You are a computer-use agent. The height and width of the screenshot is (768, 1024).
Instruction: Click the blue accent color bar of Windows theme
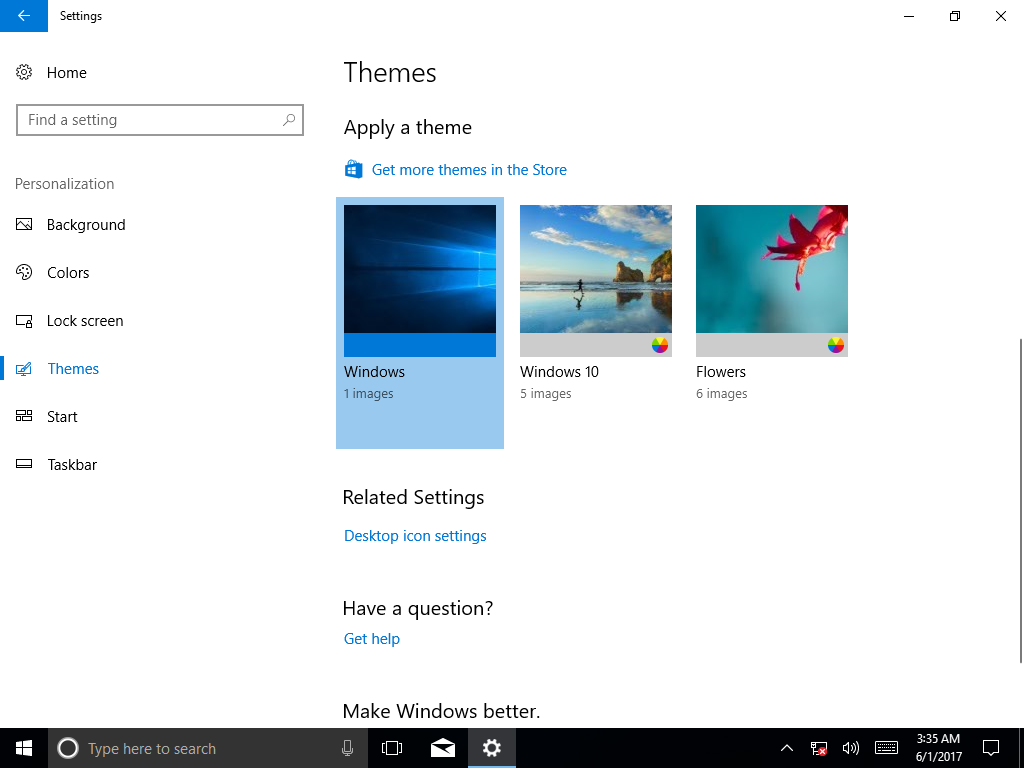(x=420, y=345)
